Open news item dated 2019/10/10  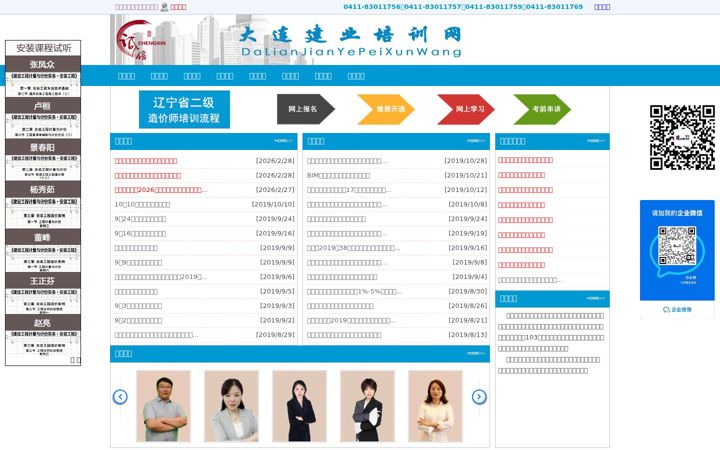142,204
